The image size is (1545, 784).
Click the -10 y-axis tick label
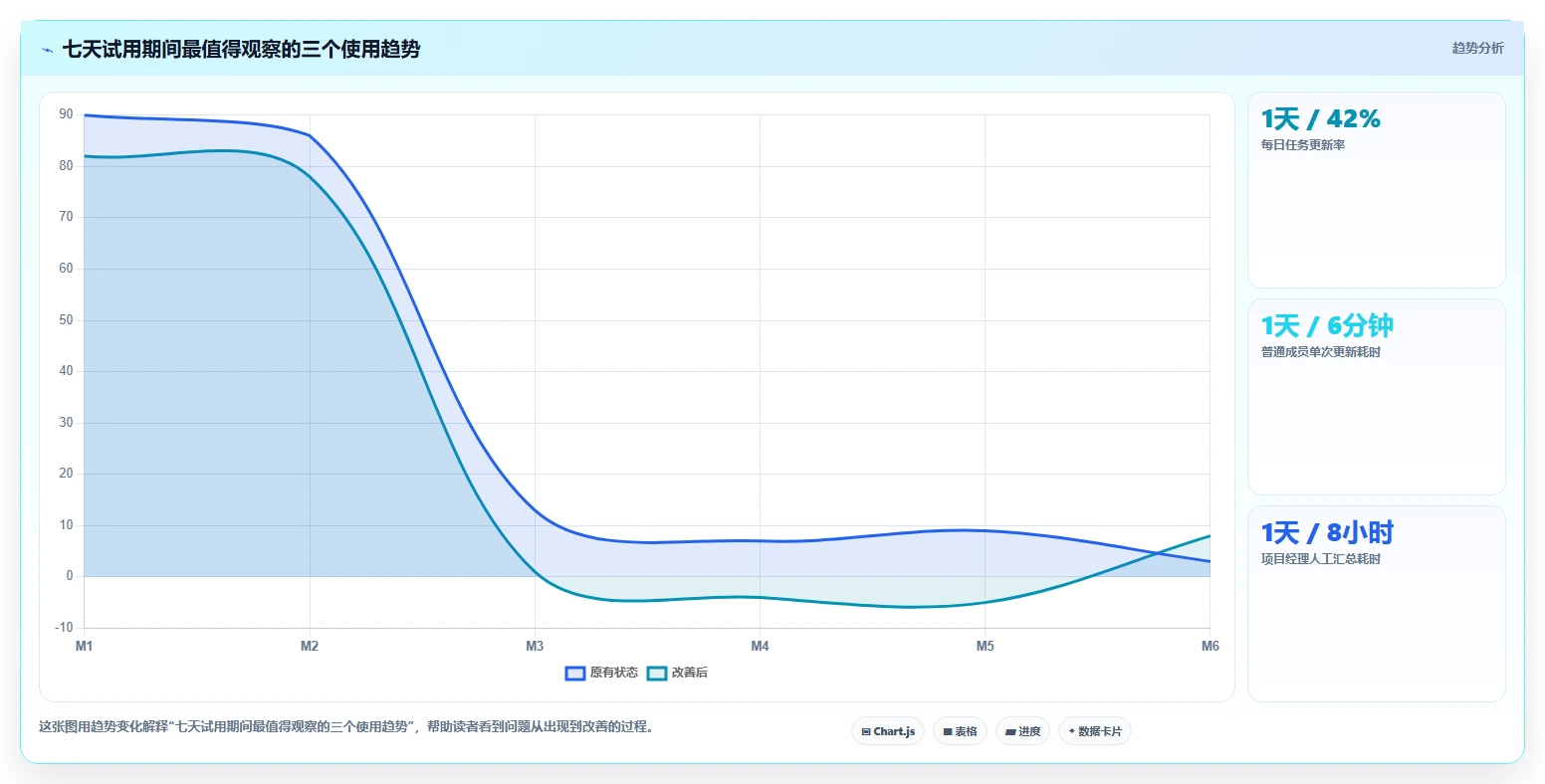64,628
